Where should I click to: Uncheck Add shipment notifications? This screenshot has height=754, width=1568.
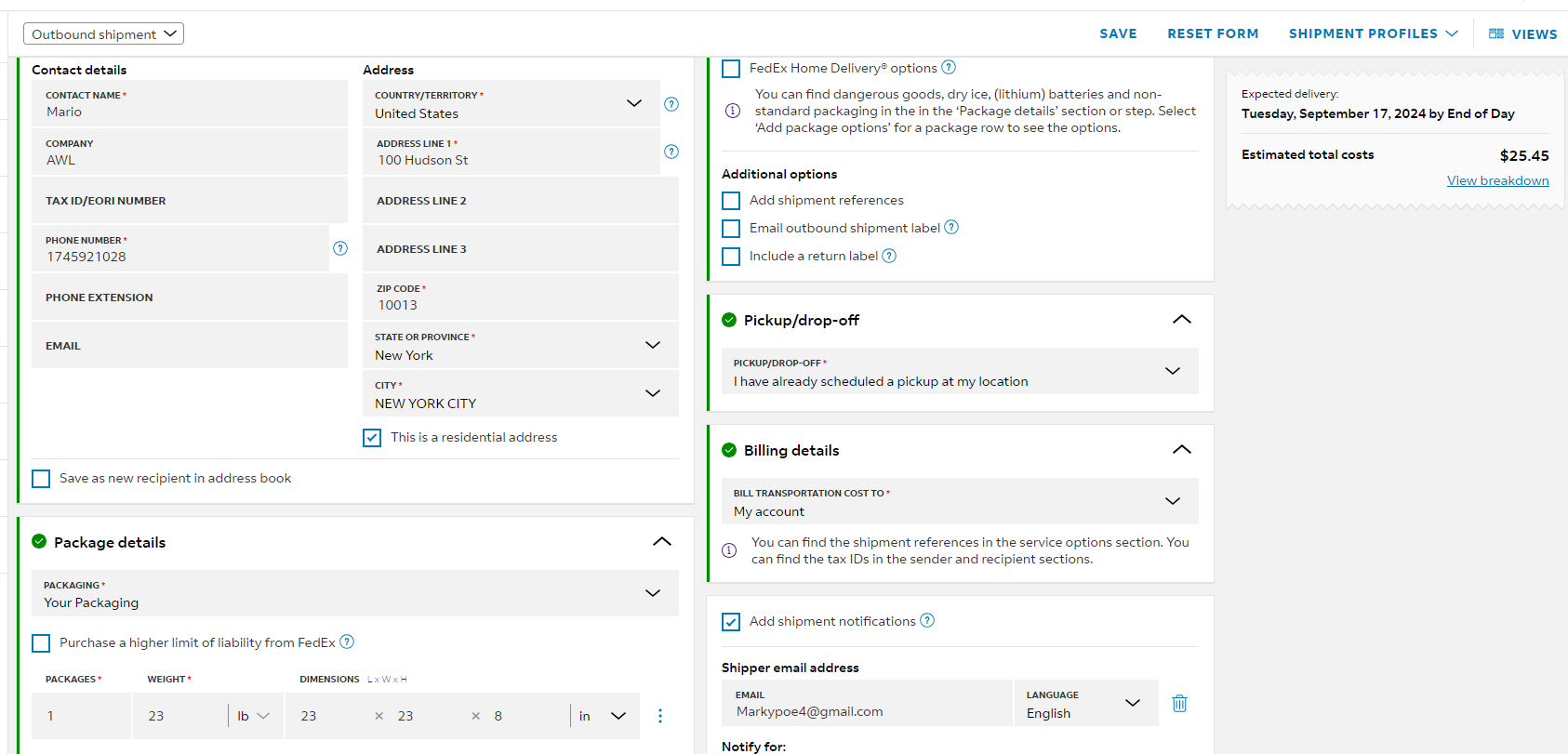[731, 622]
